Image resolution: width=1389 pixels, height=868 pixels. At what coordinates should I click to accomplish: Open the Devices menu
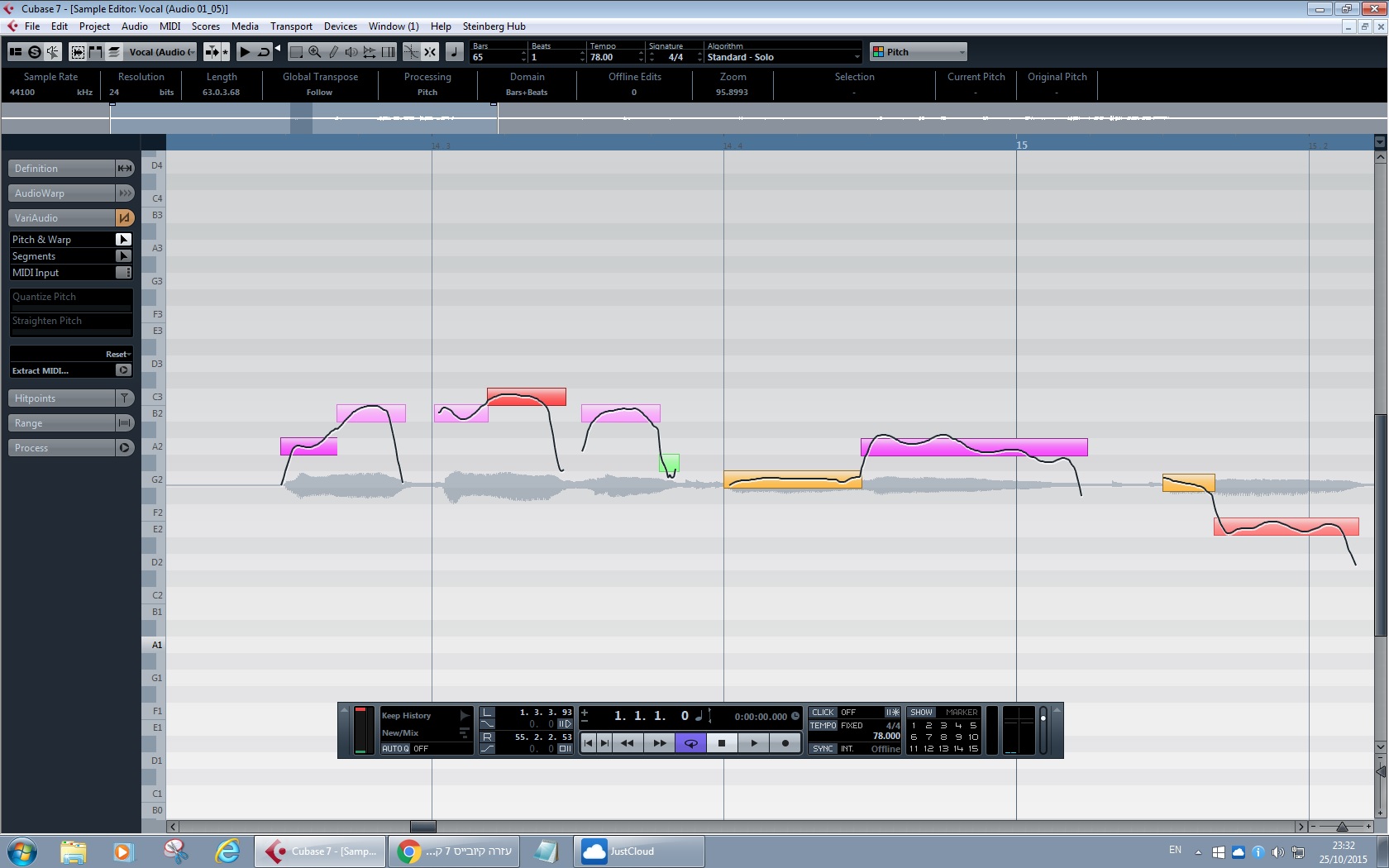[x=340, y=26]
